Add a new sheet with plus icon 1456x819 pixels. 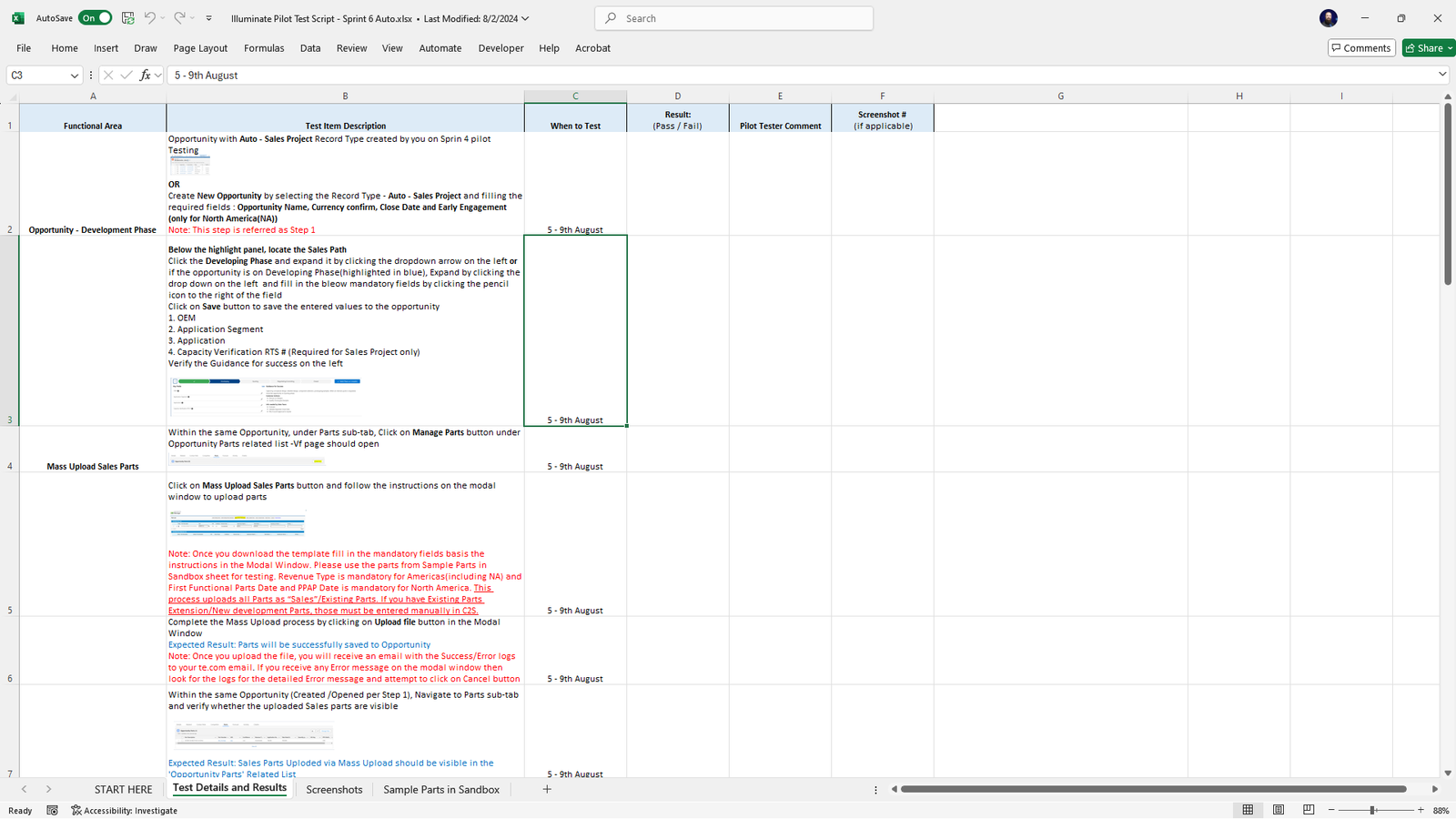click(547, 789)
